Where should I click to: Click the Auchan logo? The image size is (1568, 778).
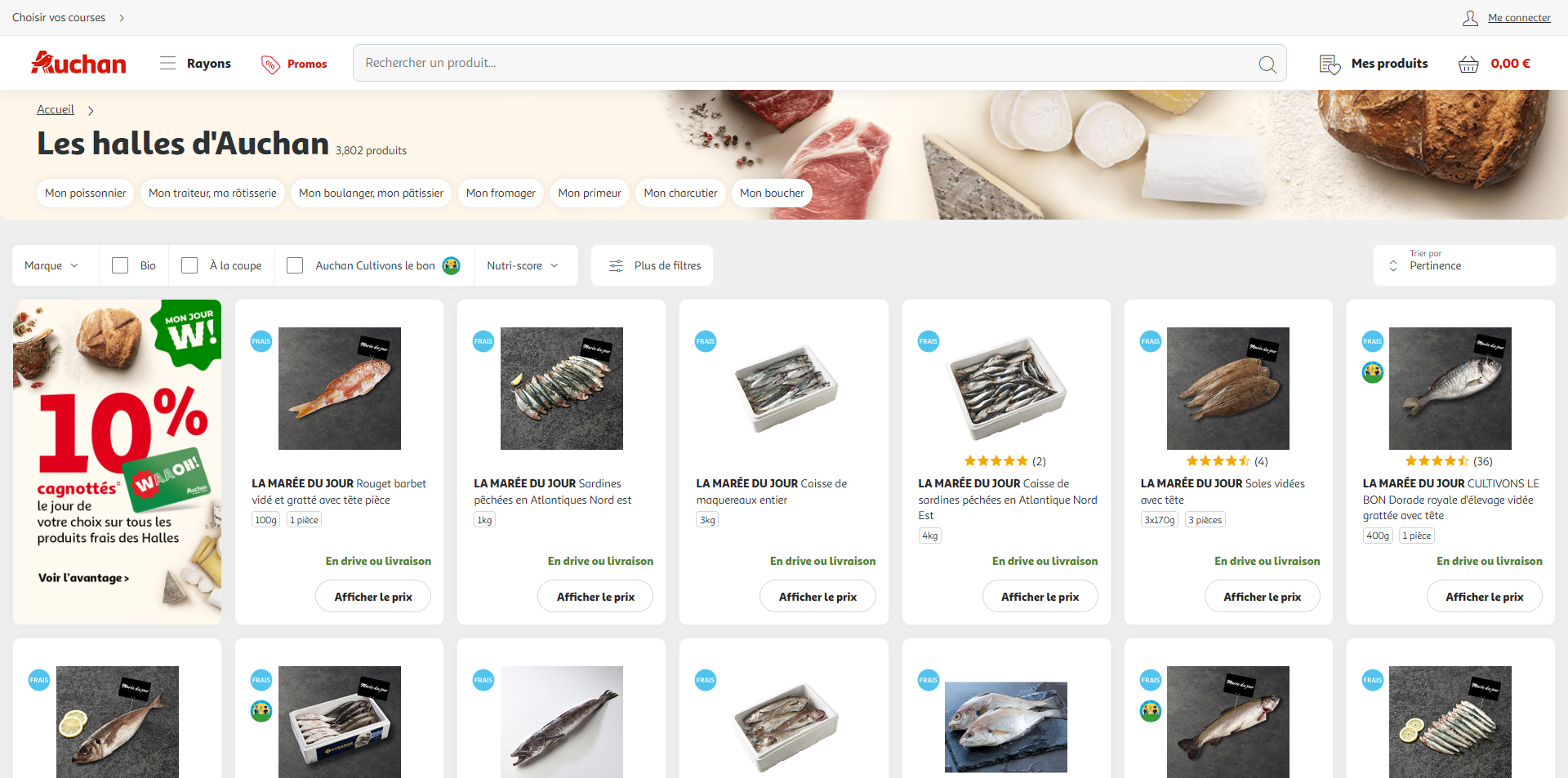click(x=78, y=63)
